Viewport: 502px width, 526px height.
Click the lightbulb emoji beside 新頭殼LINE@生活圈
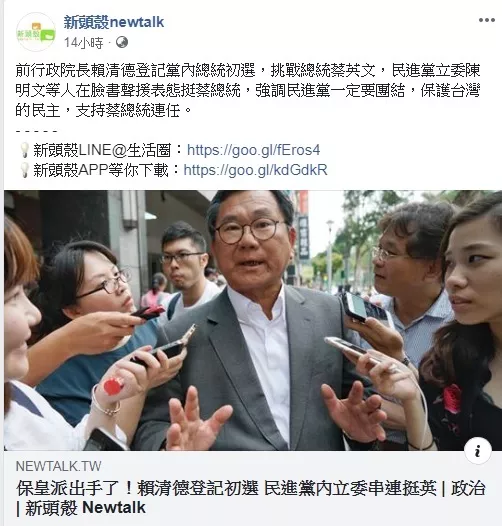(24, 150)
